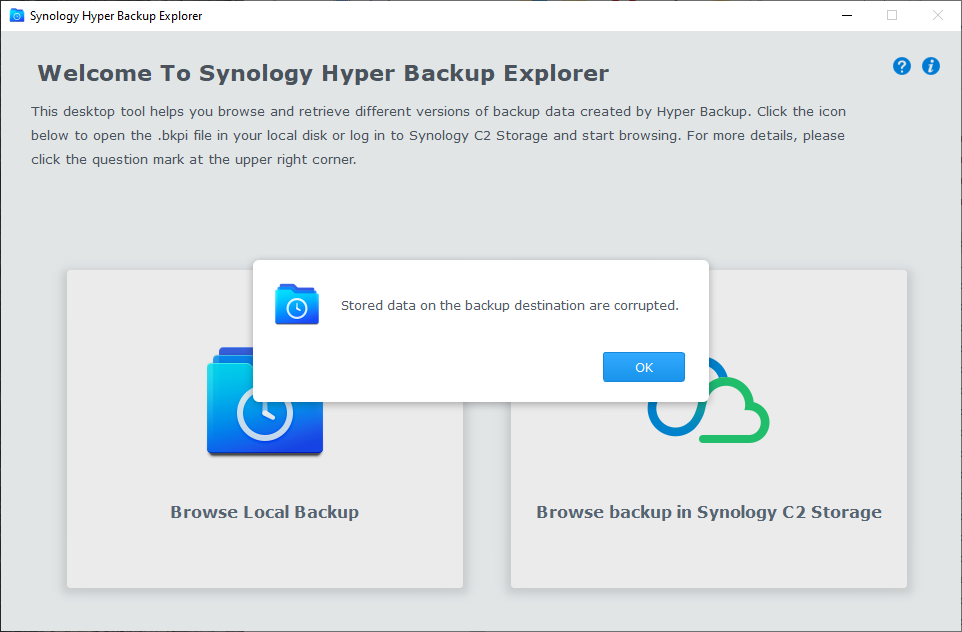The width and height of the screenshot is (962, 632).
Task: Open help via the question mark icon
Action: point(902,67)
